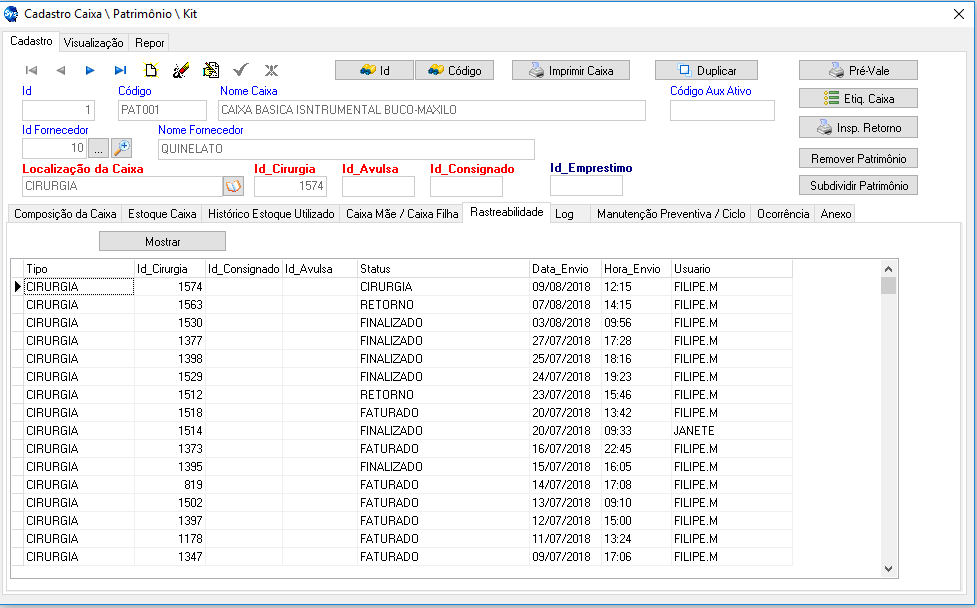
Task: Select the Manutenção Preventiva / Ciclo tab
Action: click(671, 214)
